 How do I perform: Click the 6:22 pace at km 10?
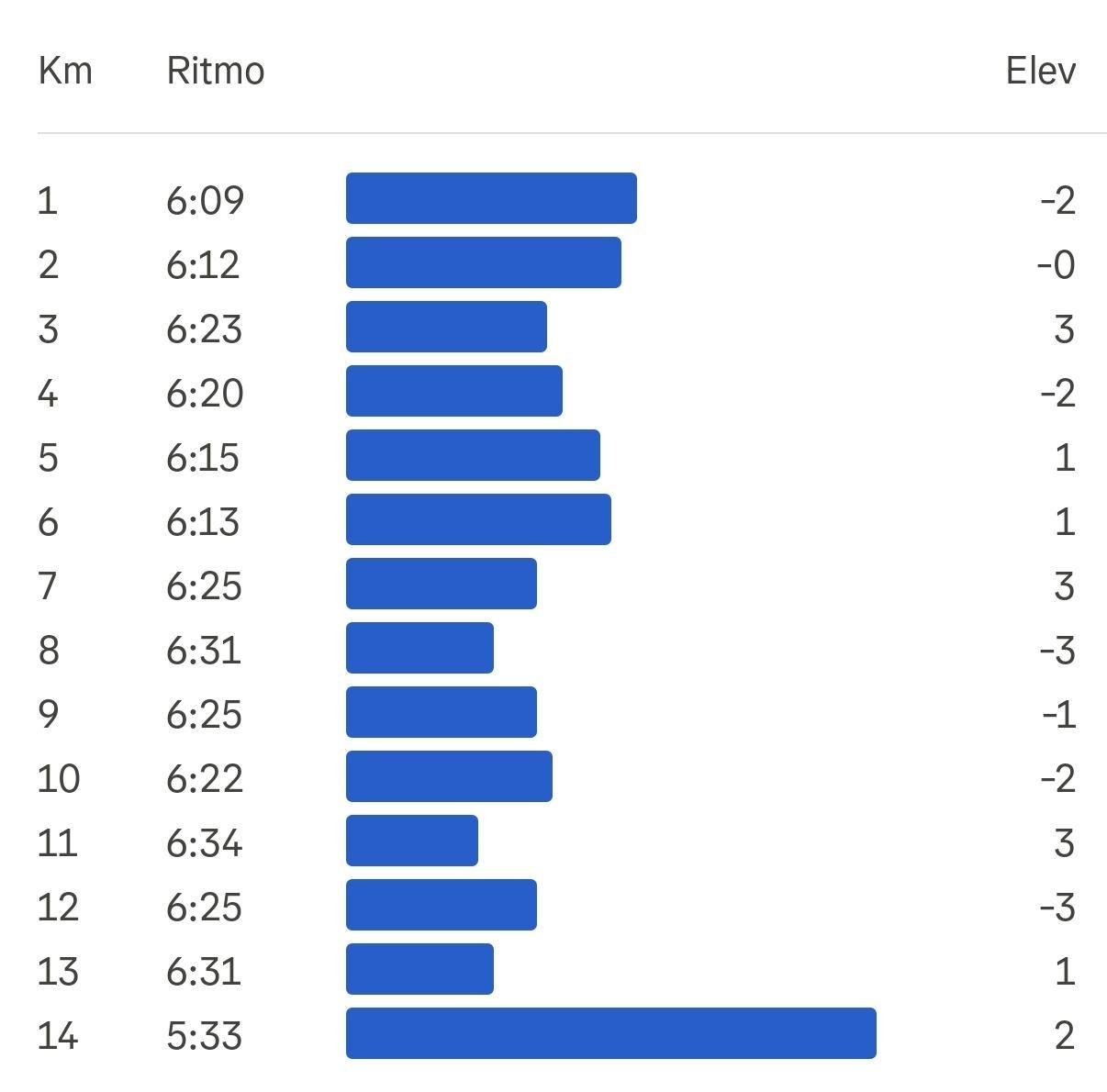point(205,779)
